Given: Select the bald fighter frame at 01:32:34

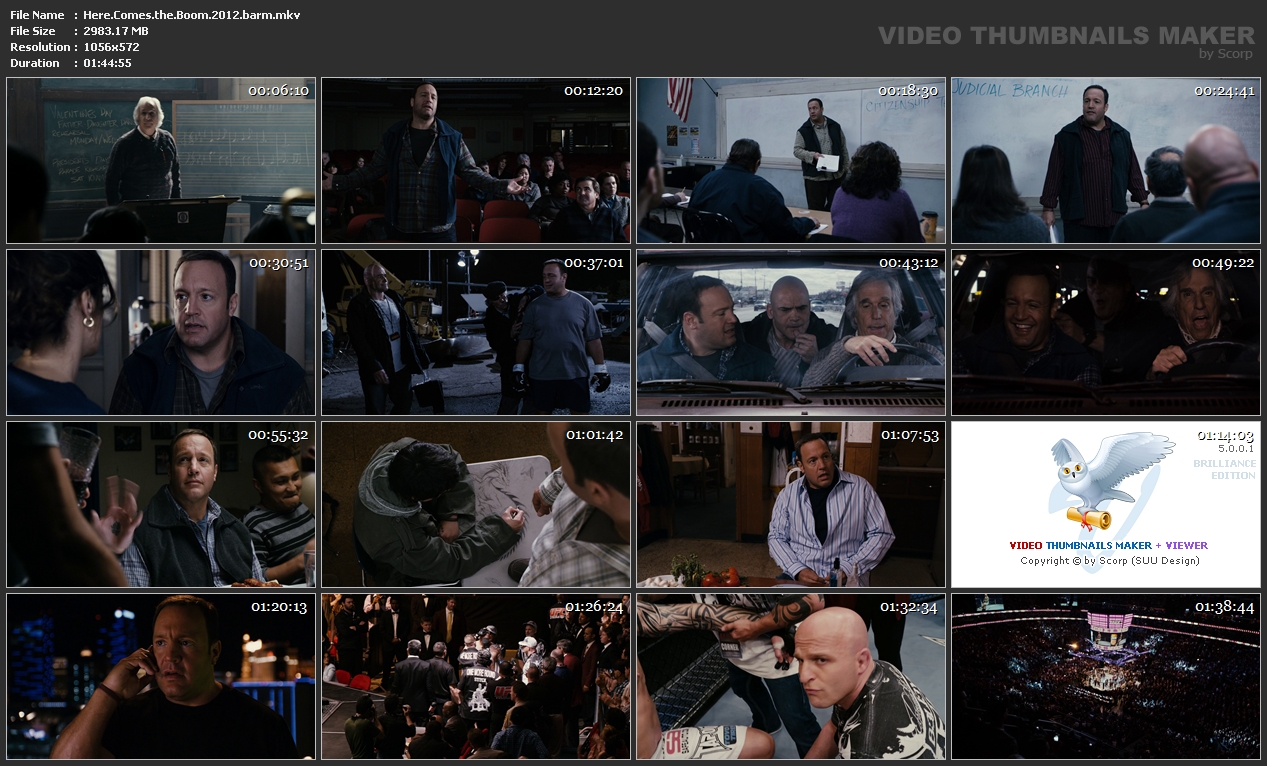Looking at the screenshot, I should (791, 676).
